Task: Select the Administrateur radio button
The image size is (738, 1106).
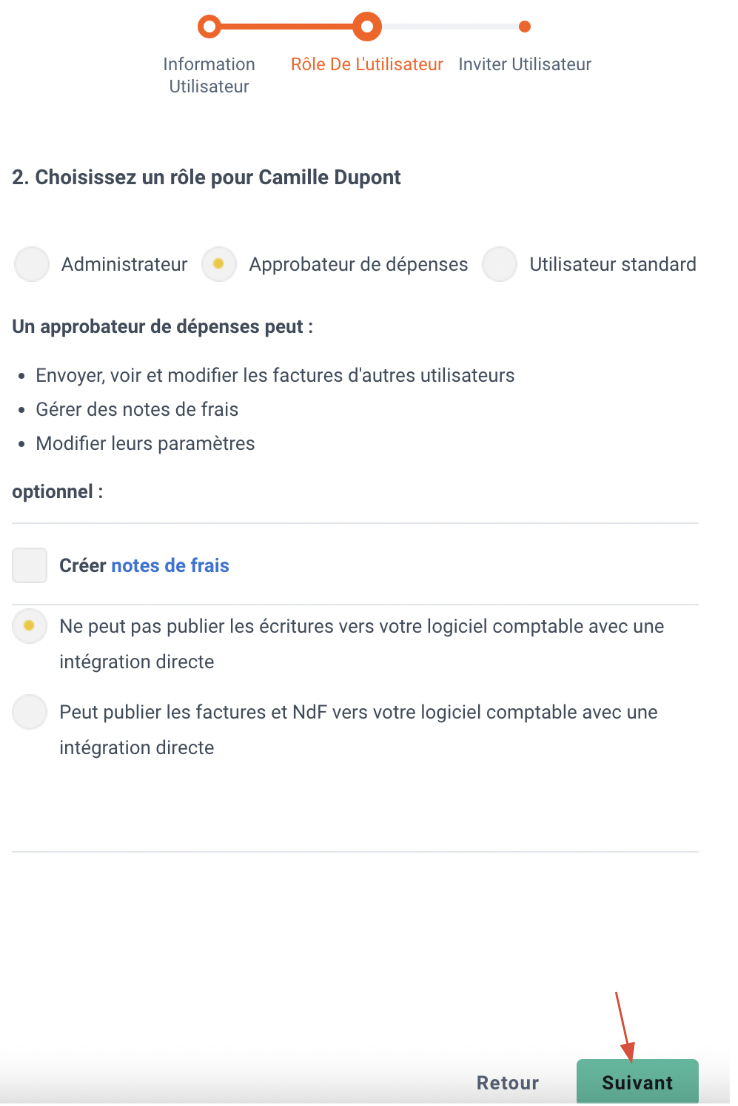Action: click(x=31, y=265)
